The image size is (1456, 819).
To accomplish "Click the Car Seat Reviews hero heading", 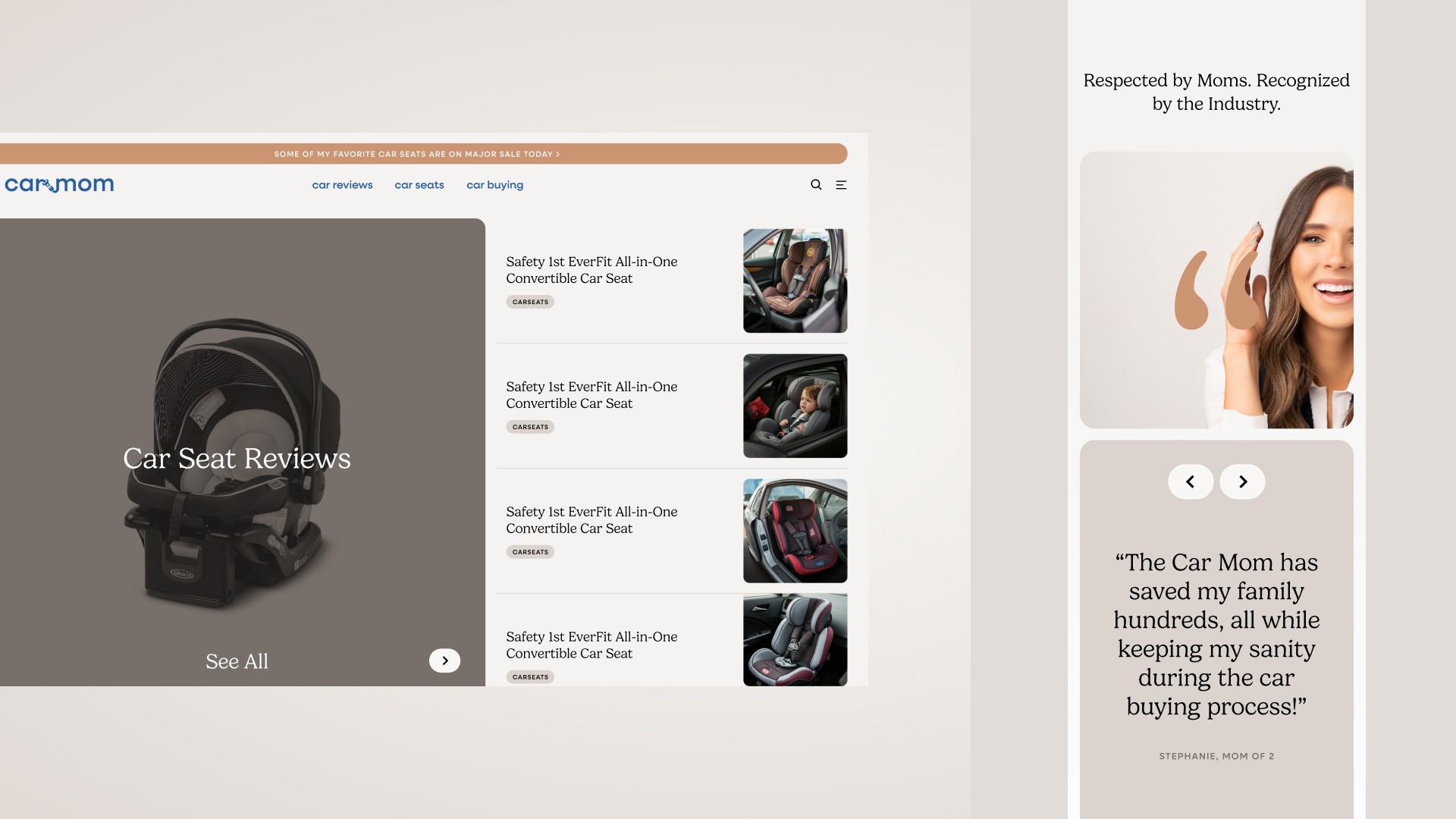I will (237, 459).
